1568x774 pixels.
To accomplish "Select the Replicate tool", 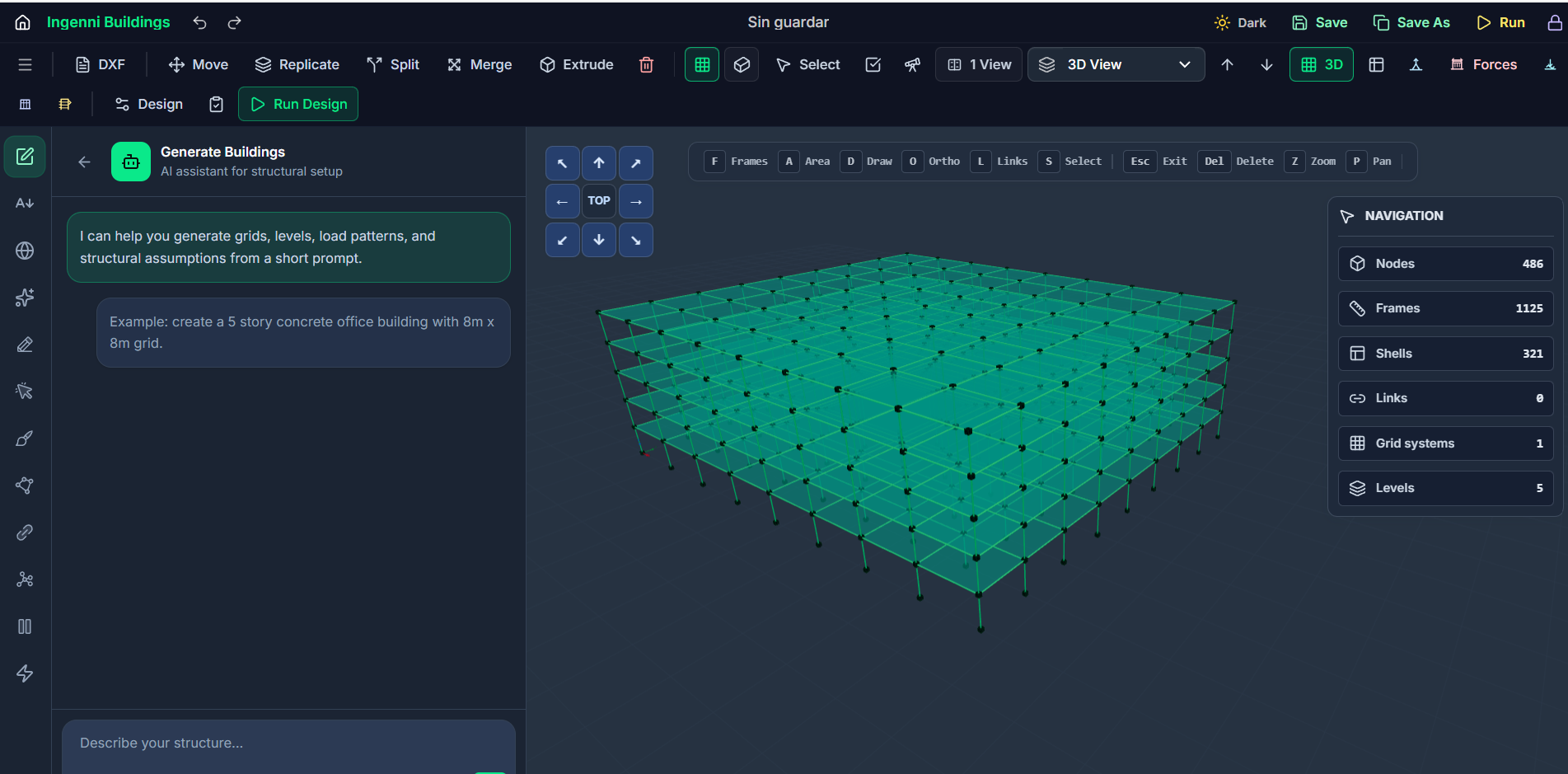I will 297,64.
